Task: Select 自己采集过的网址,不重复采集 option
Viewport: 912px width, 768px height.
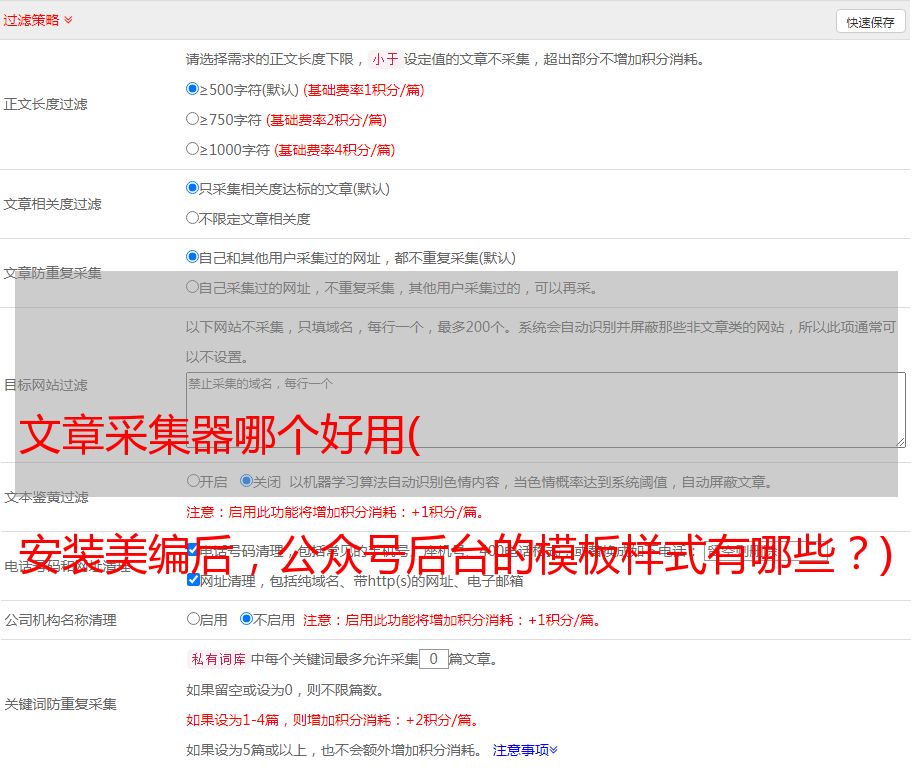Action: pos(192,286)
